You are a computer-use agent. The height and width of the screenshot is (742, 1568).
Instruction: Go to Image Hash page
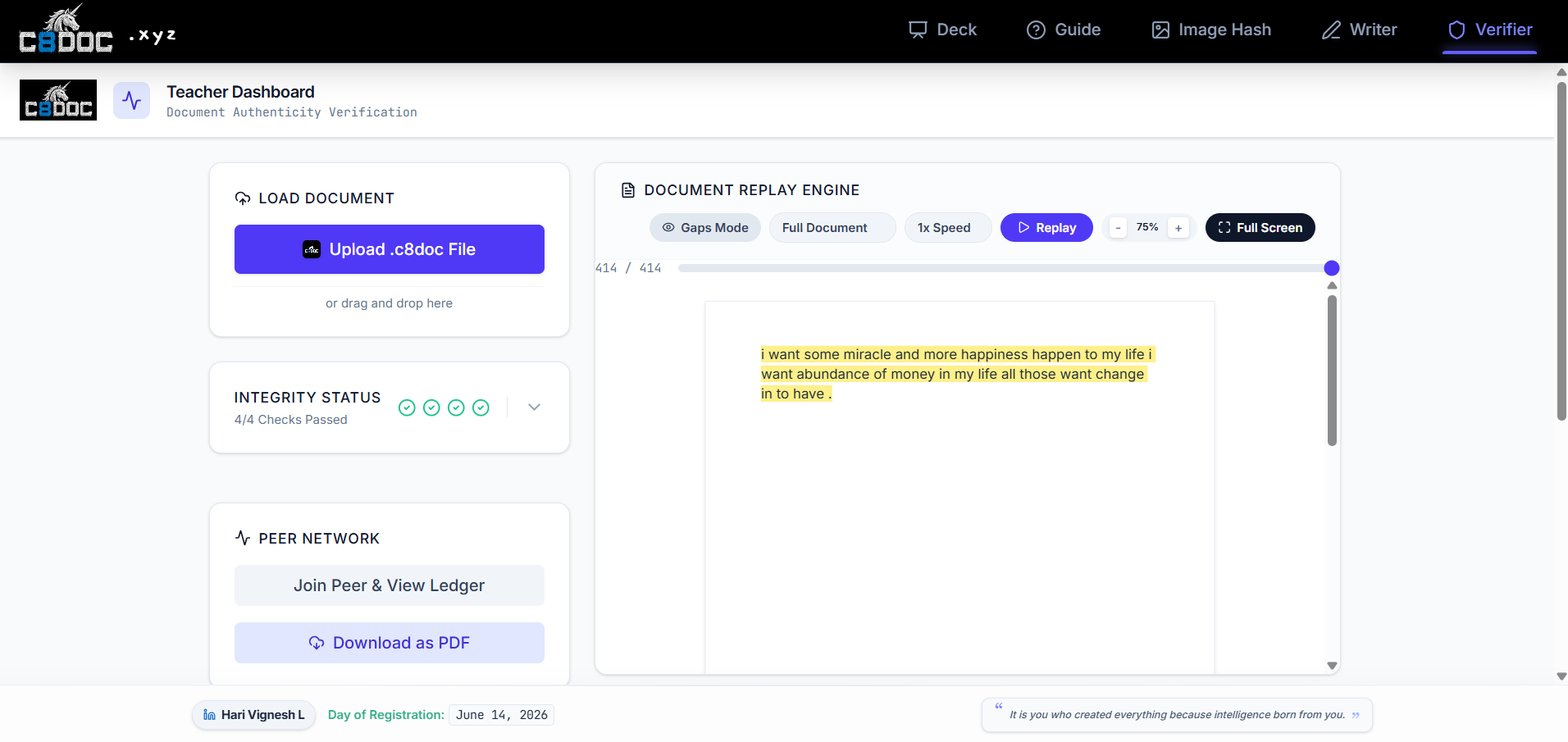click(x=1211, y=30)
